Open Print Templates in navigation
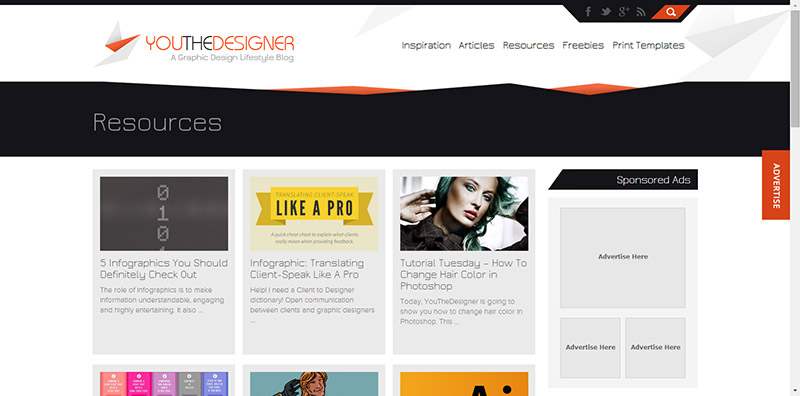 coord(648,45)
